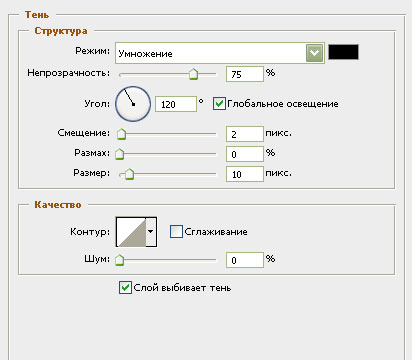Click the Размер slider handle
Screen dimensions: 412x360
tap(129, 174)
